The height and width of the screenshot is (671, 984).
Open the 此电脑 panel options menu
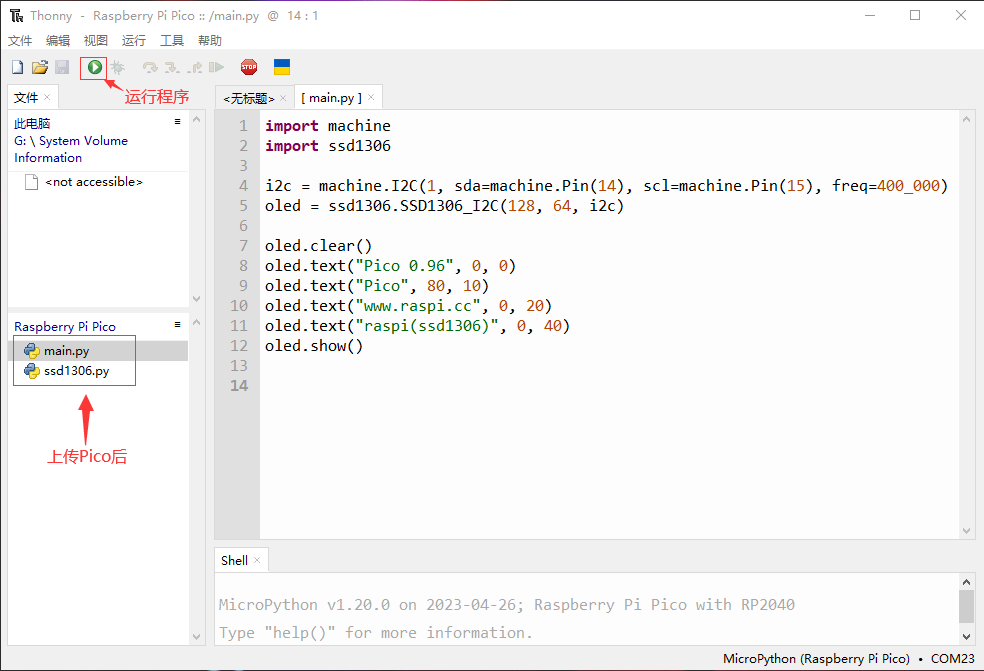point(177,121)
